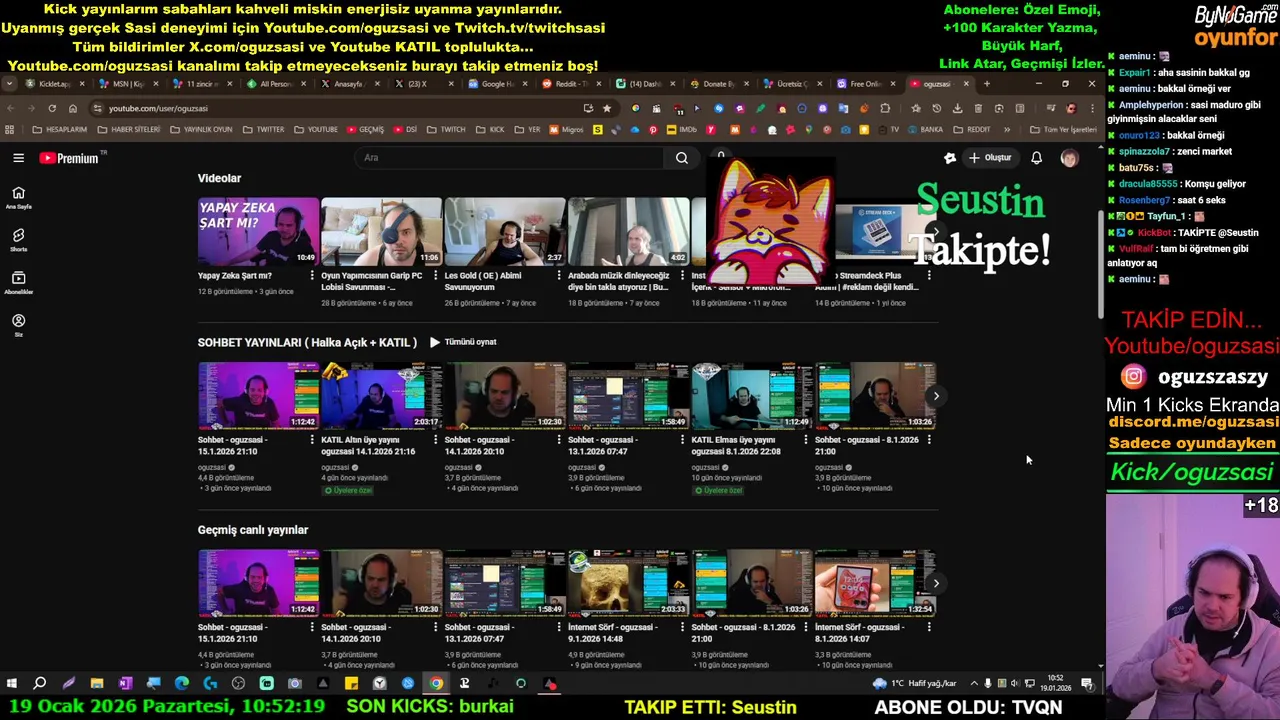Open YAYINLIK OYUN bookmark folder
Screen dimensions: 1280x720
tap(201, 129)
